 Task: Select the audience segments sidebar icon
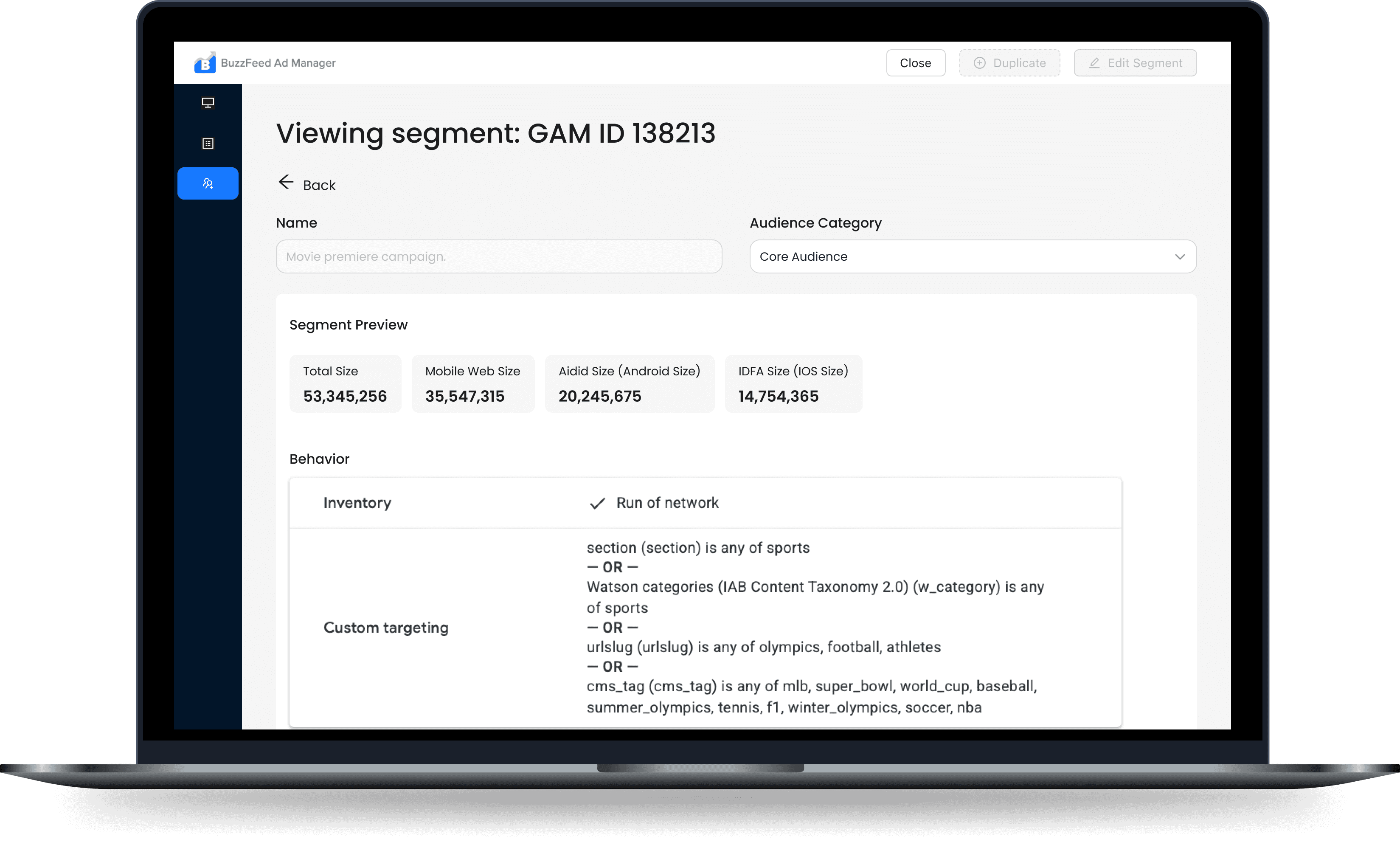[208, 183]
